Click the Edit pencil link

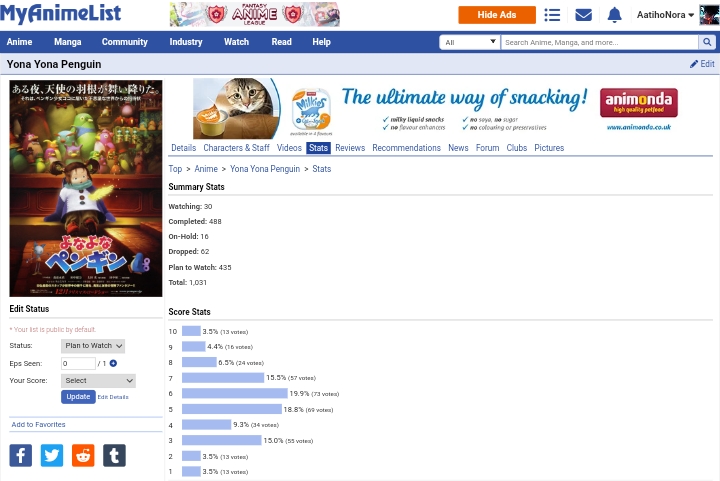pos(702,64)
